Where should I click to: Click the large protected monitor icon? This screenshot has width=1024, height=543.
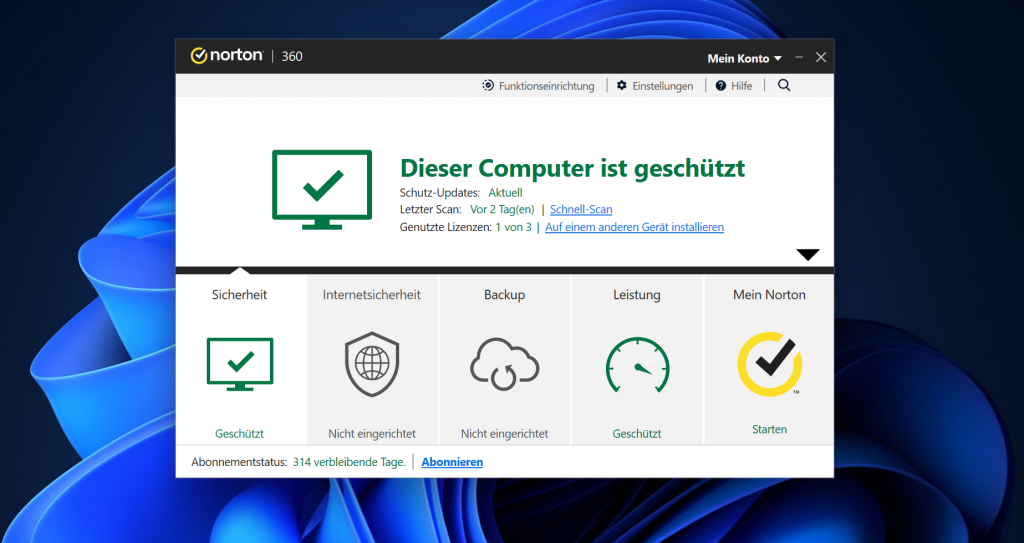click(x=322, y=189)
